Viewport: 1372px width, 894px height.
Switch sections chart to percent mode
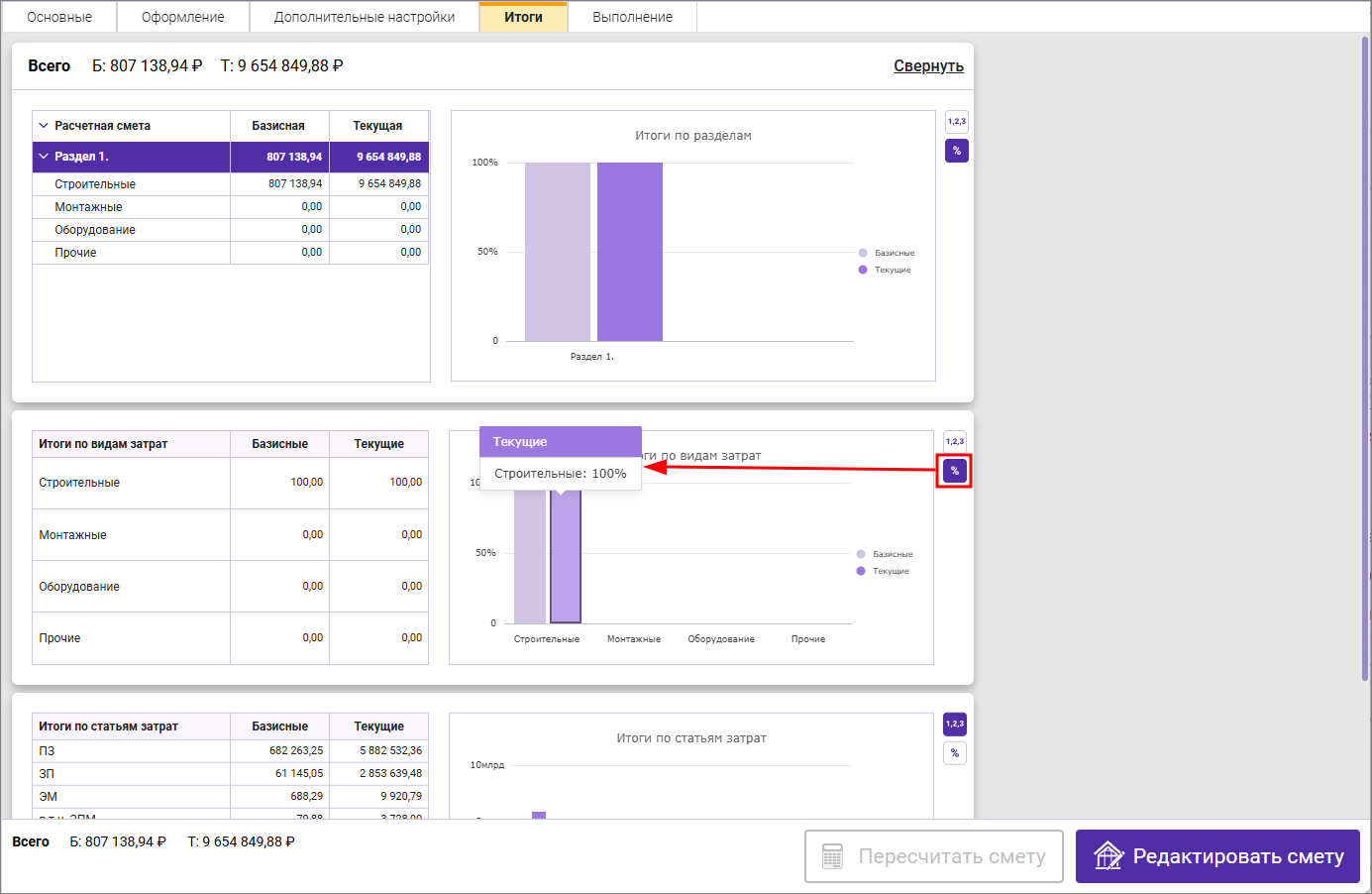[956, 151]
